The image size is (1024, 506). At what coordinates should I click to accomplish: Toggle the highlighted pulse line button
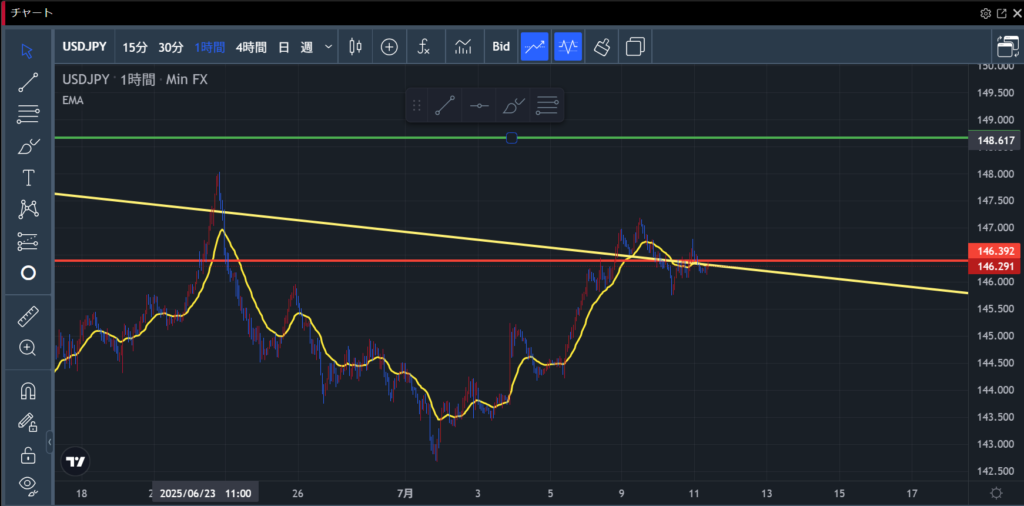[x=568, y=47]
